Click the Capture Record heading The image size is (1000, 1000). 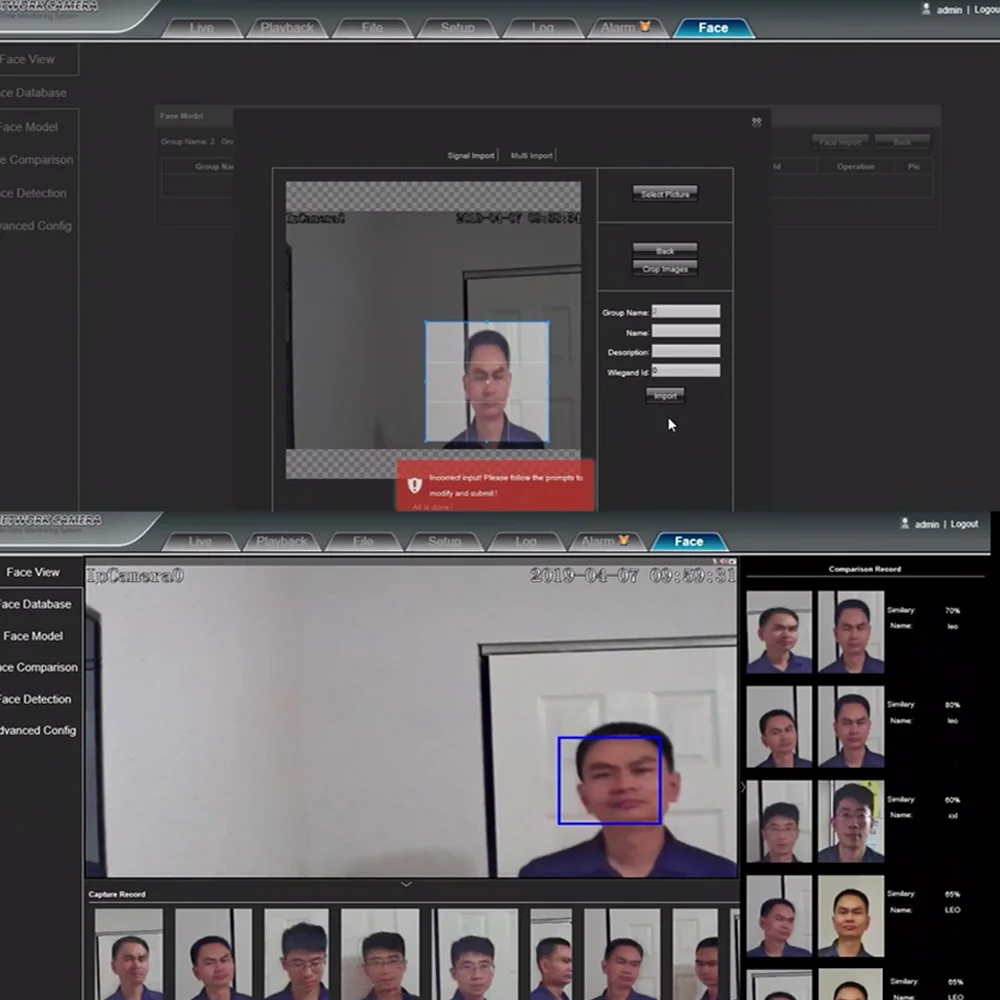click(x=117, y=894)
